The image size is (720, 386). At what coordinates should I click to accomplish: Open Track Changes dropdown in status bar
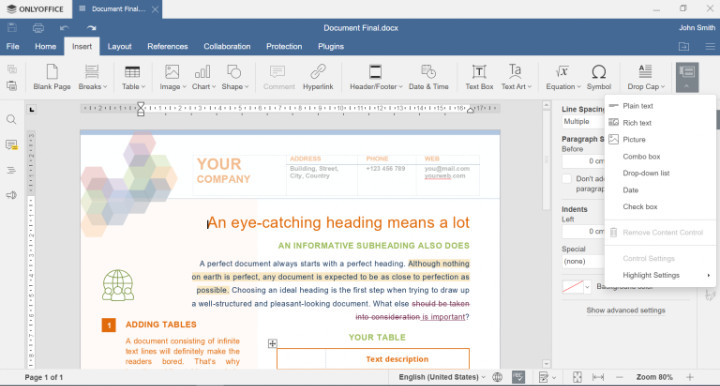click(x=547, y=377)
